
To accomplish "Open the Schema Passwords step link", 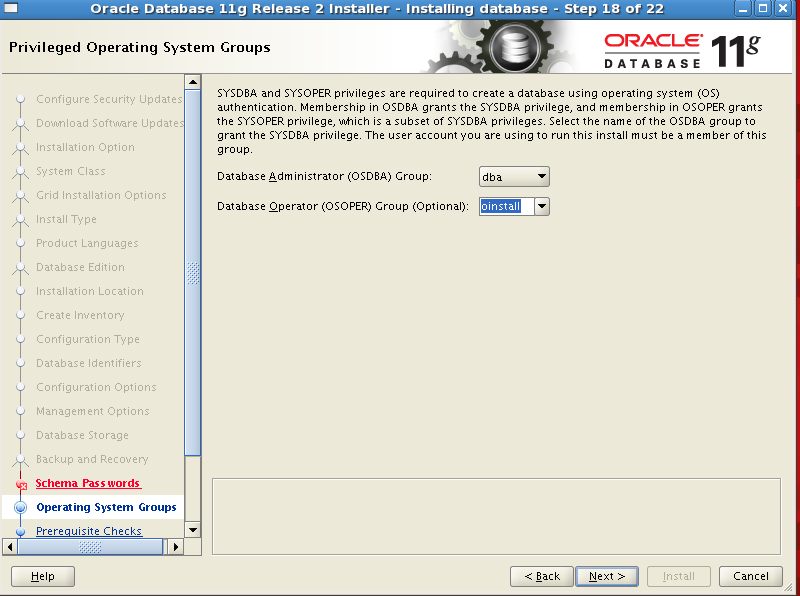I will [88, 483].
